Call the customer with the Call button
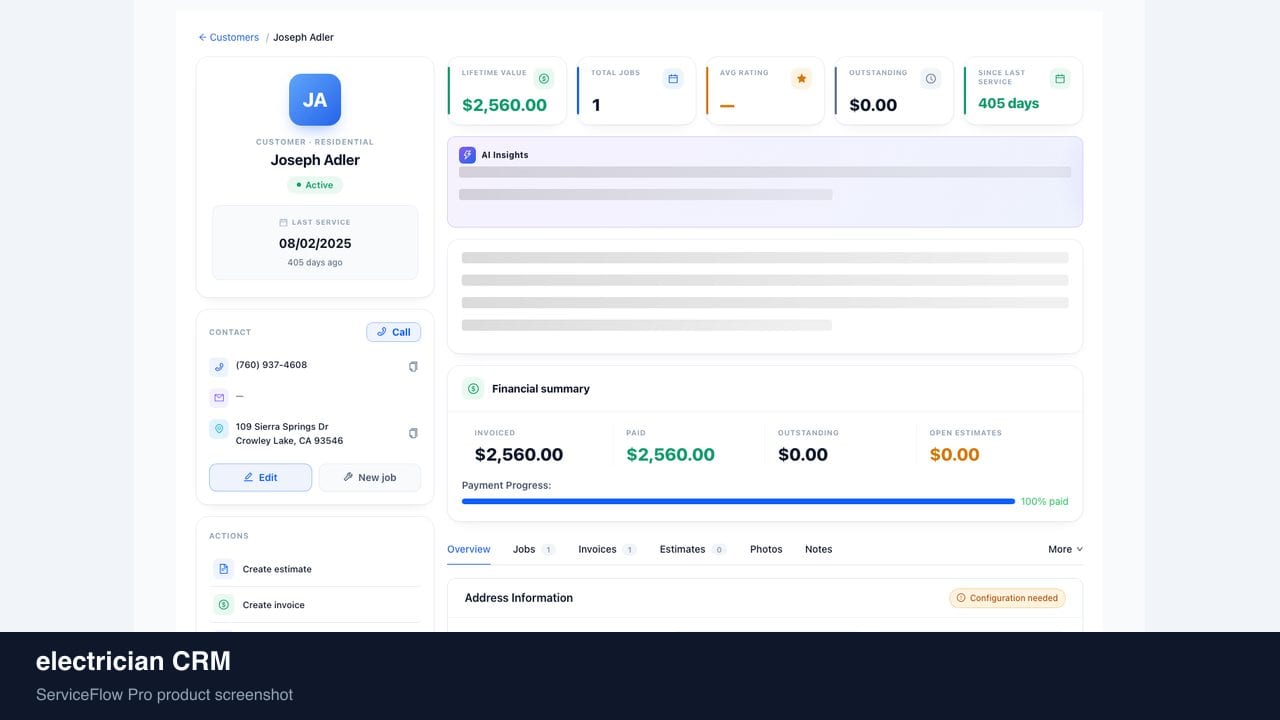This screenshot has height=720, width=1280. [x=393, y=332]
